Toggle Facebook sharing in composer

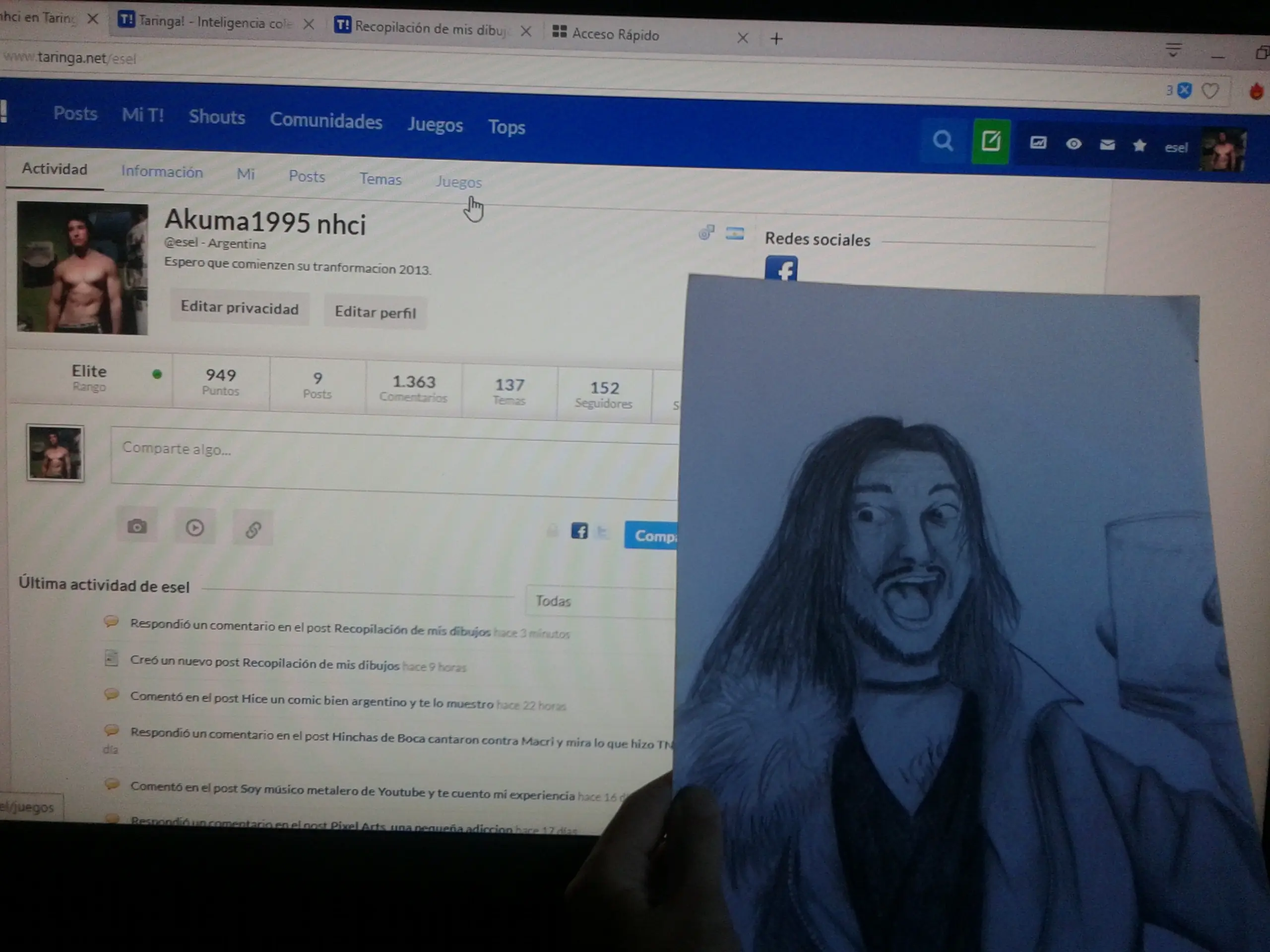(579, 531)
